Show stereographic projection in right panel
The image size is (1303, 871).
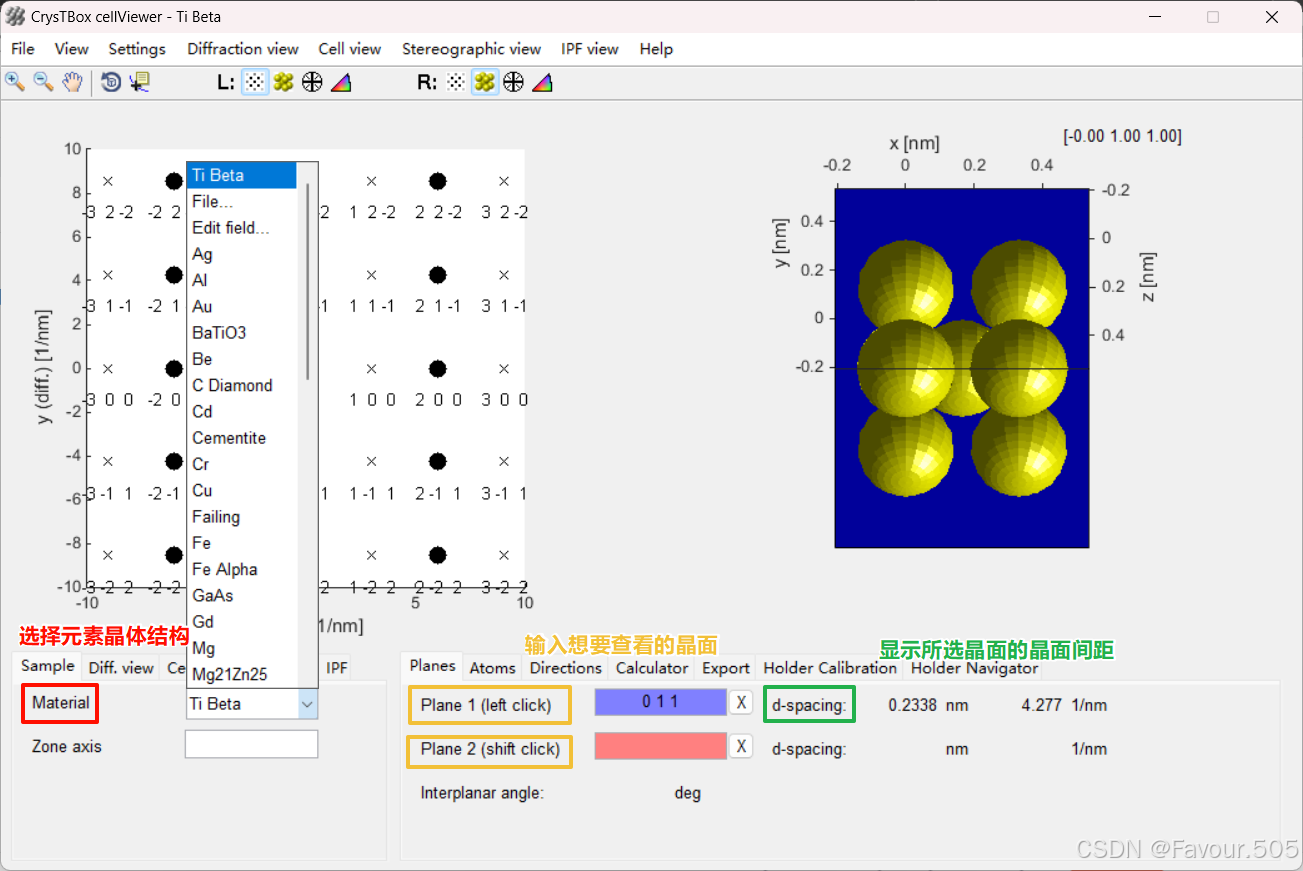pos(513,82)
